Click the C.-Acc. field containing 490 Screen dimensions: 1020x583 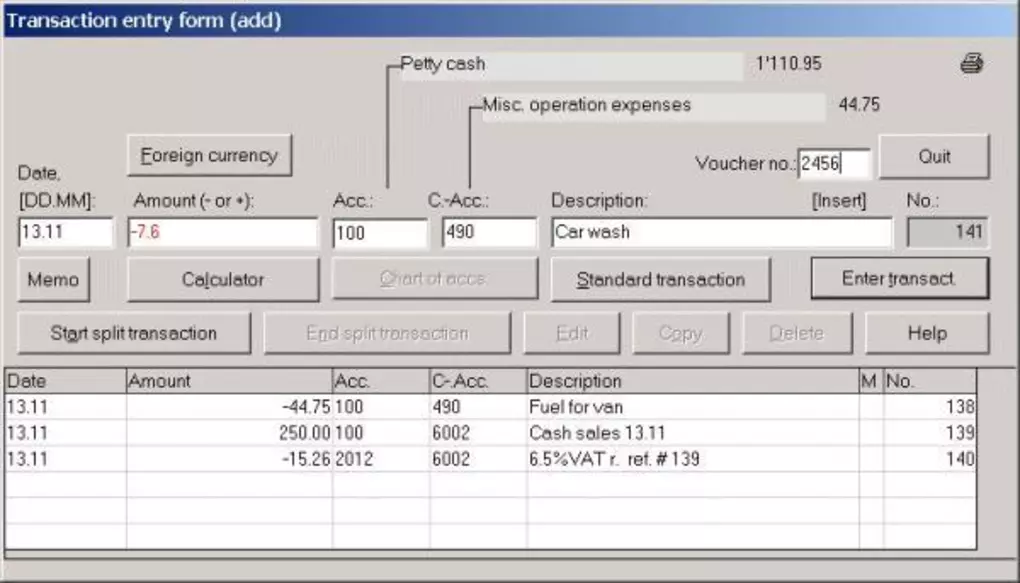489,233
